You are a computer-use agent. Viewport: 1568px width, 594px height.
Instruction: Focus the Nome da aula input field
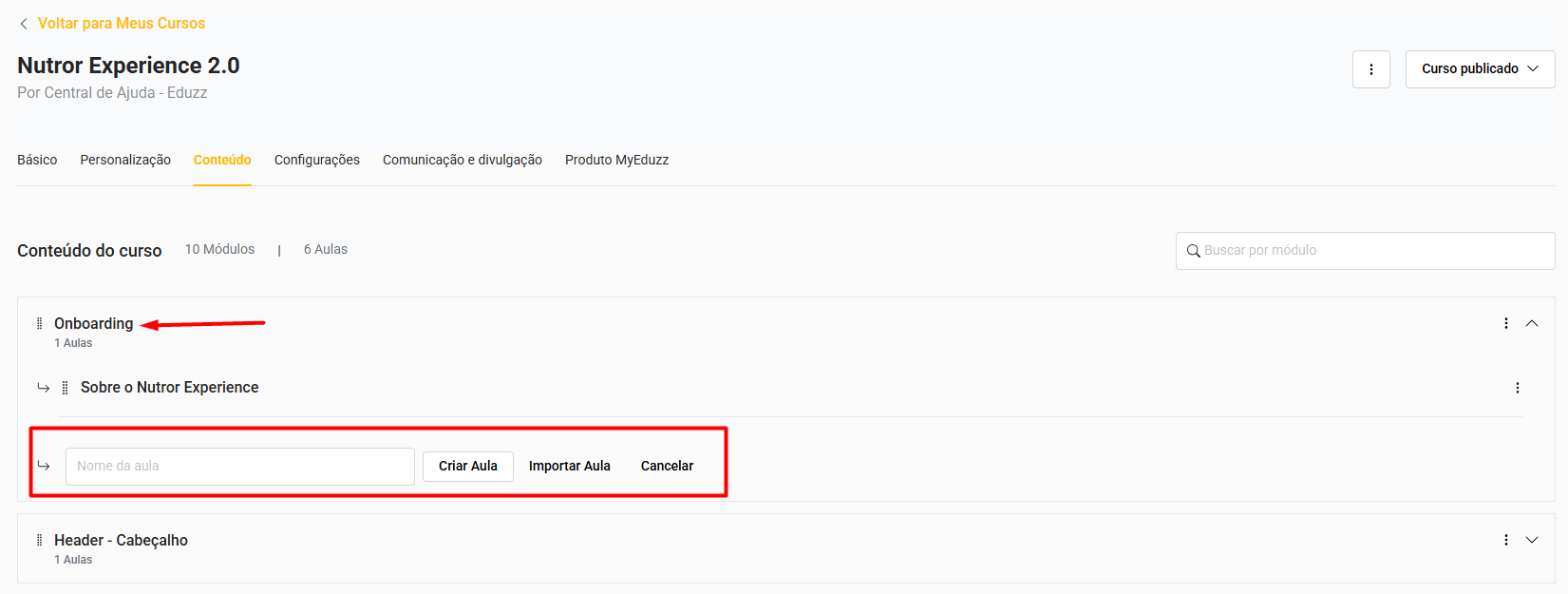point(239,467)
